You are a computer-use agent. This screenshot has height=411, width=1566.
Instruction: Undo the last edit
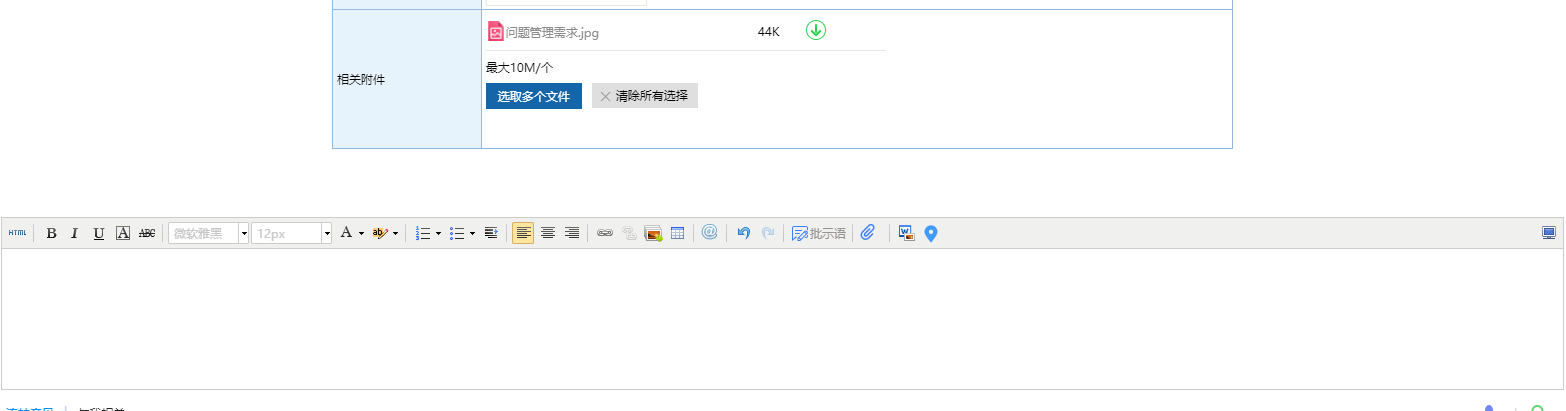[x=743, y=233]
